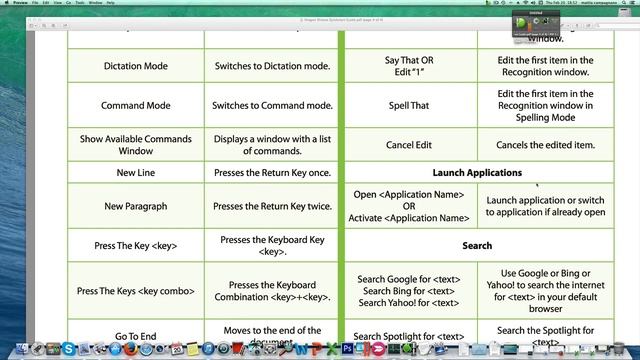The height and width of the screenshot is (360, 640).
Task: Open Notification Center in menu bar
Action: point(632,3)
